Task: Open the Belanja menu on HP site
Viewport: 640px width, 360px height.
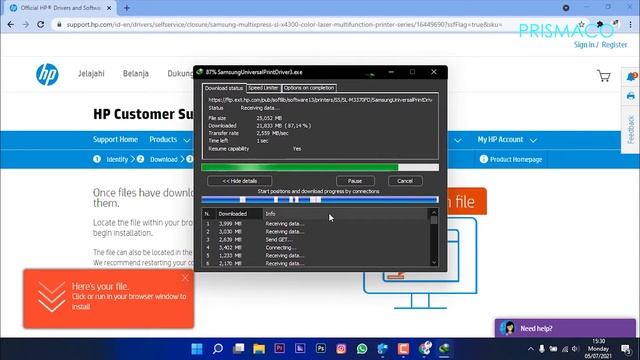Action: 136,73
